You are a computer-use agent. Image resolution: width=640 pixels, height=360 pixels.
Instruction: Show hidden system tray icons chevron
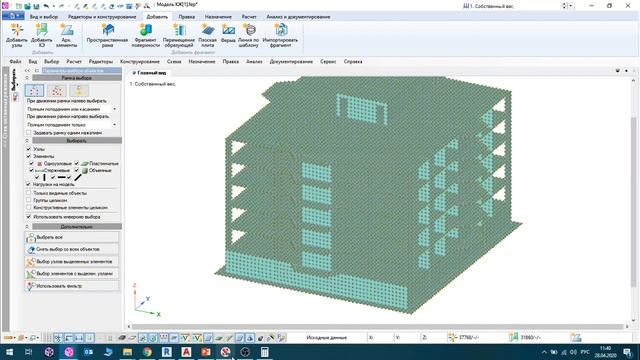[544, 352]
